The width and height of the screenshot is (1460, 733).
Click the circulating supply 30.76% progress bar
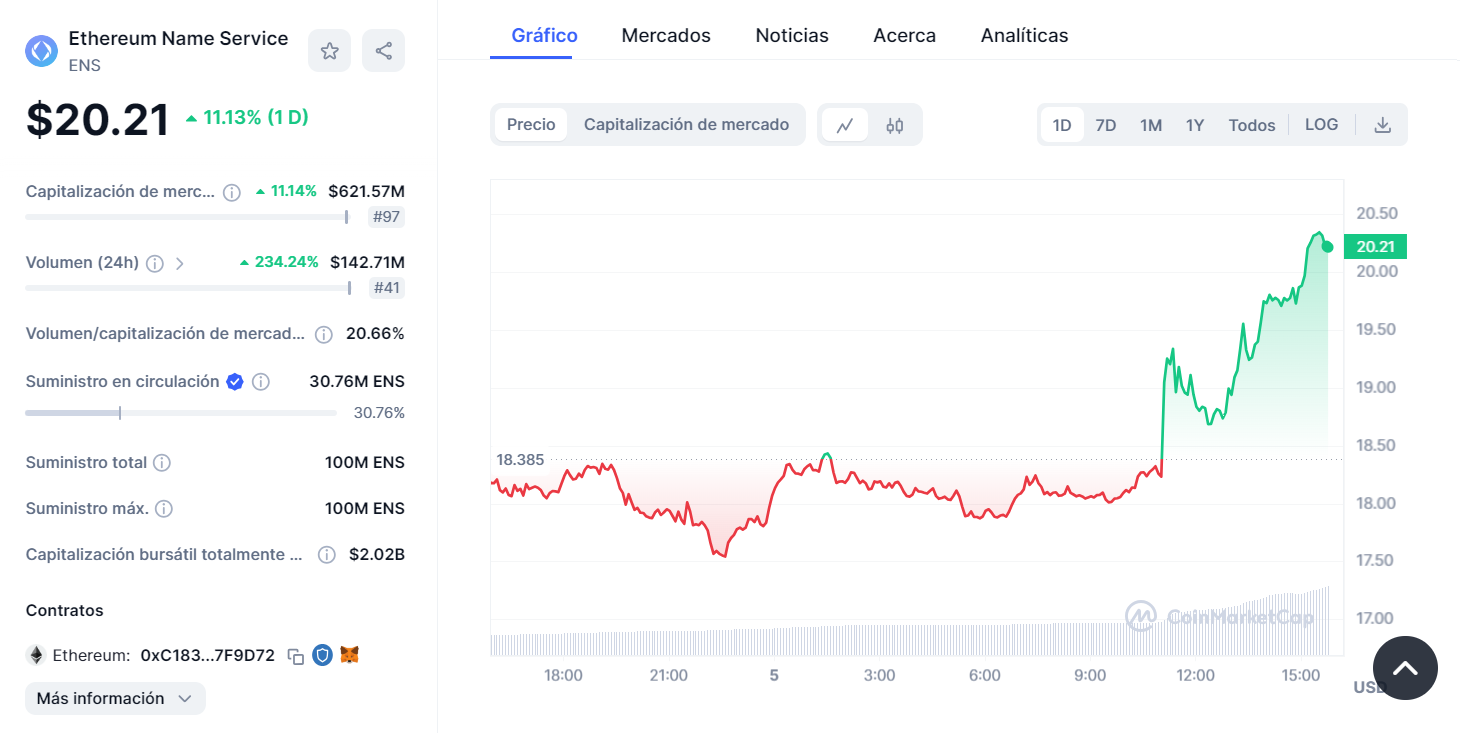[181, 413]
